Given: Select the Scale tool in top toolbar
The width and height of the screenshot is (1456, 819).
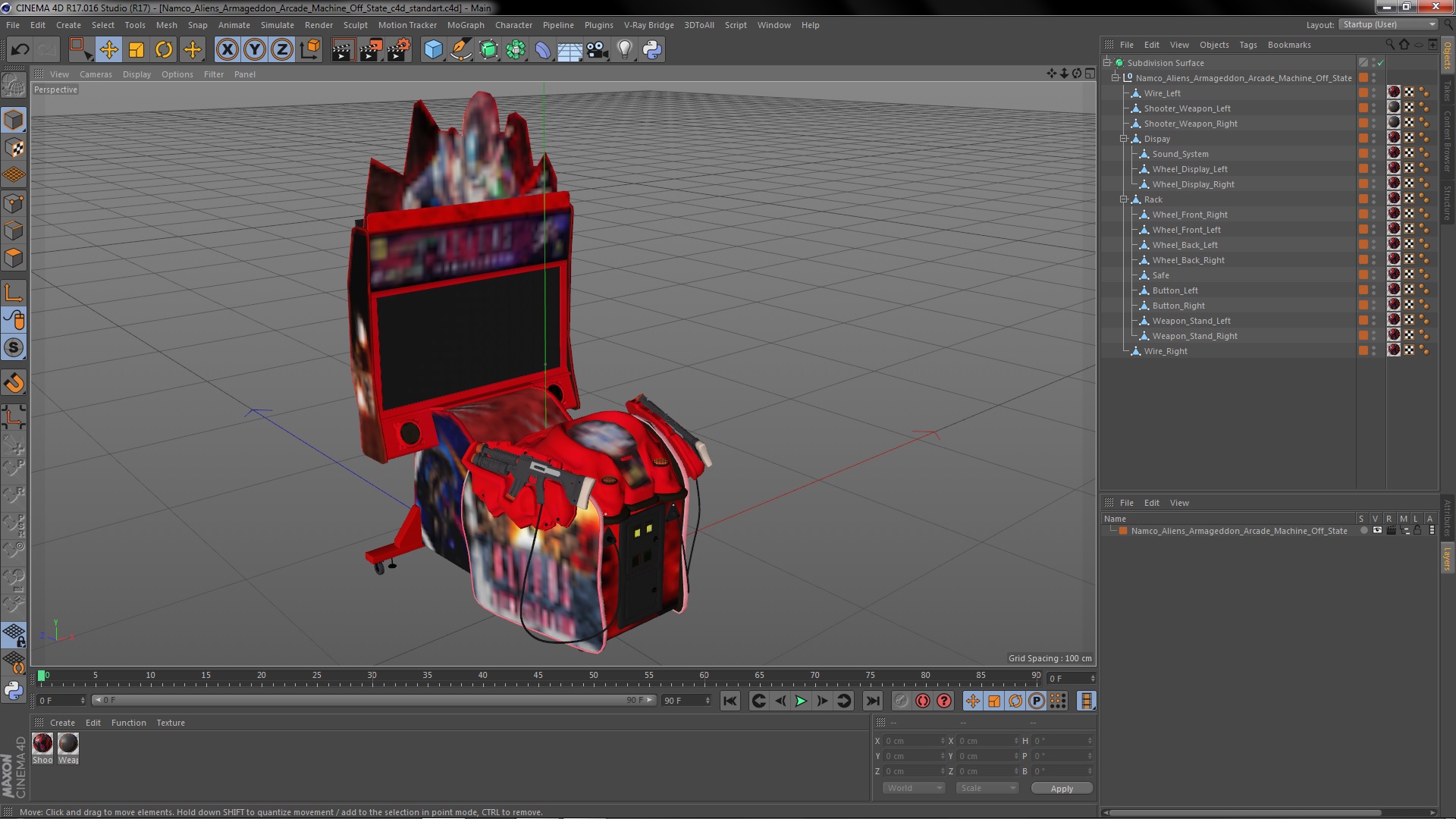Looking at the screenshot, I should [136, 50].
